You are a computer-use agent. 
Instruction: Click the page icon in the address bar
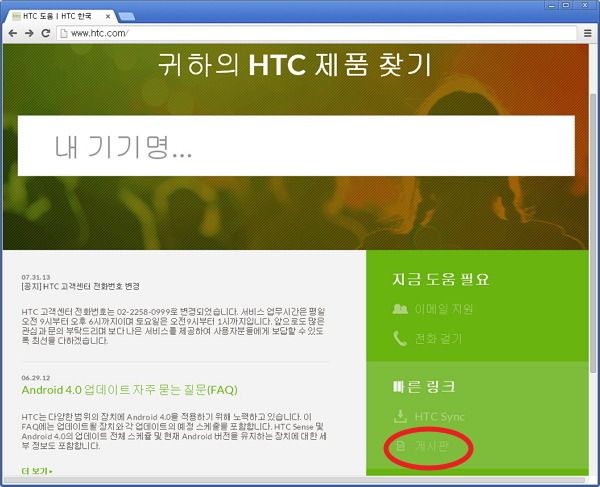coord(64,34)
